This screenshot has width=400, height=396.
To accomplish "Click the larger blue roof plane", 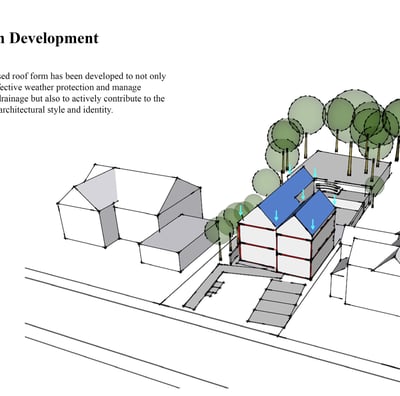I will point(285,198).
